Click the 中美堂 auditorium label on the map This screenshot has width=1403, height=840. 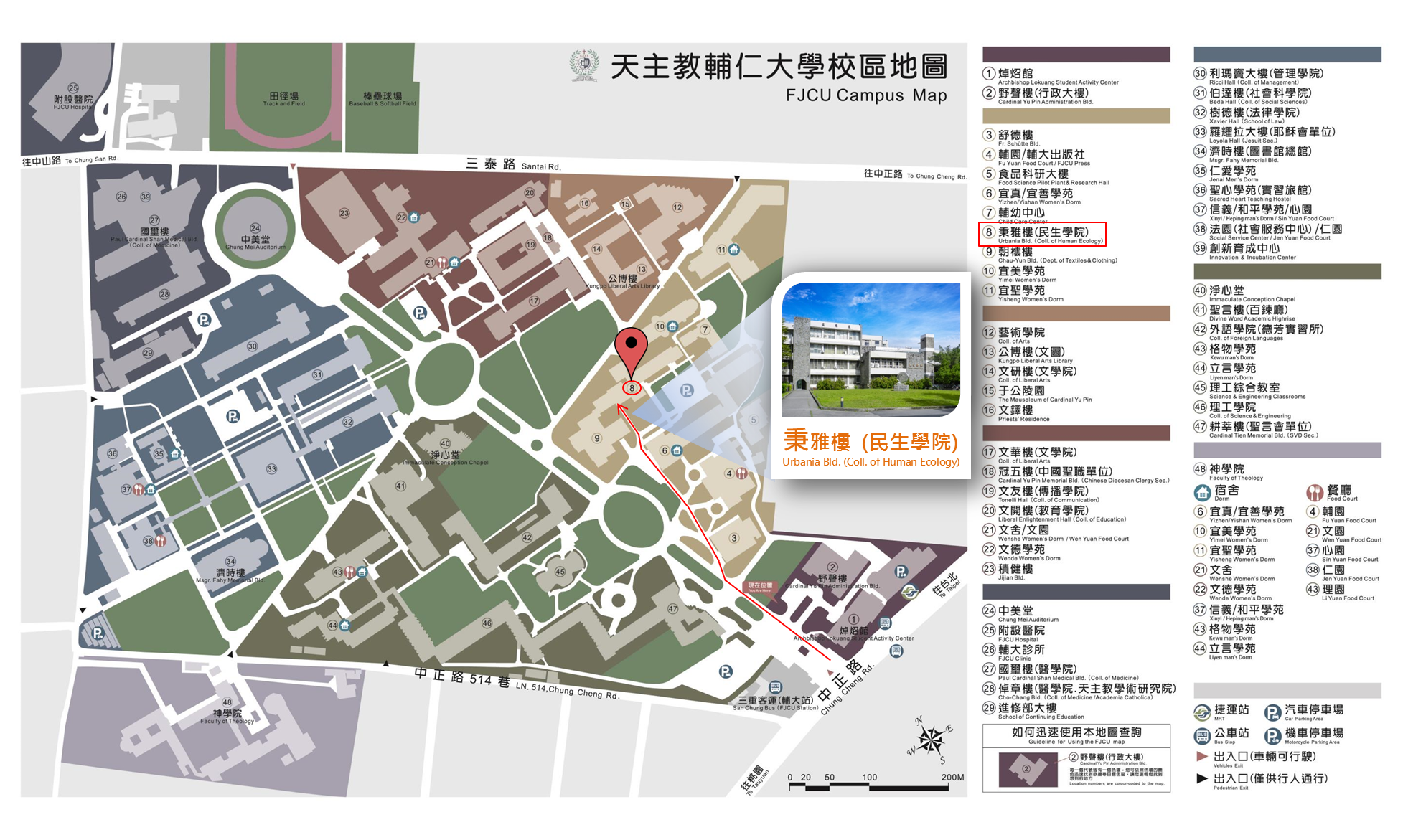coord(255,242)
